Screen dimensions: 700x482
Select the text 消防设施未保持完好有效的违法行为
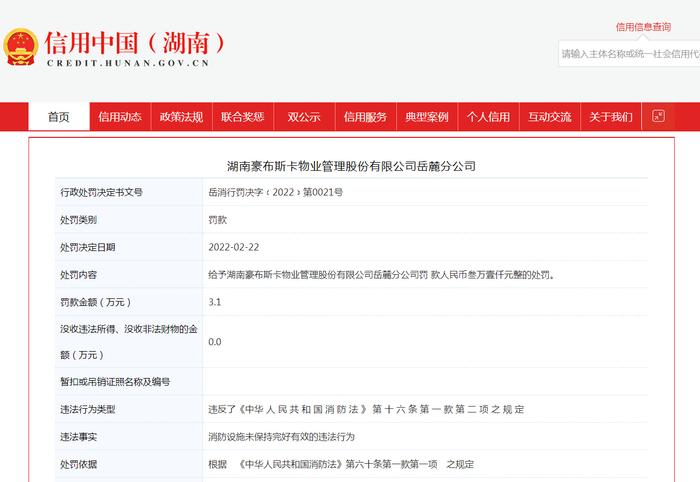281,437
